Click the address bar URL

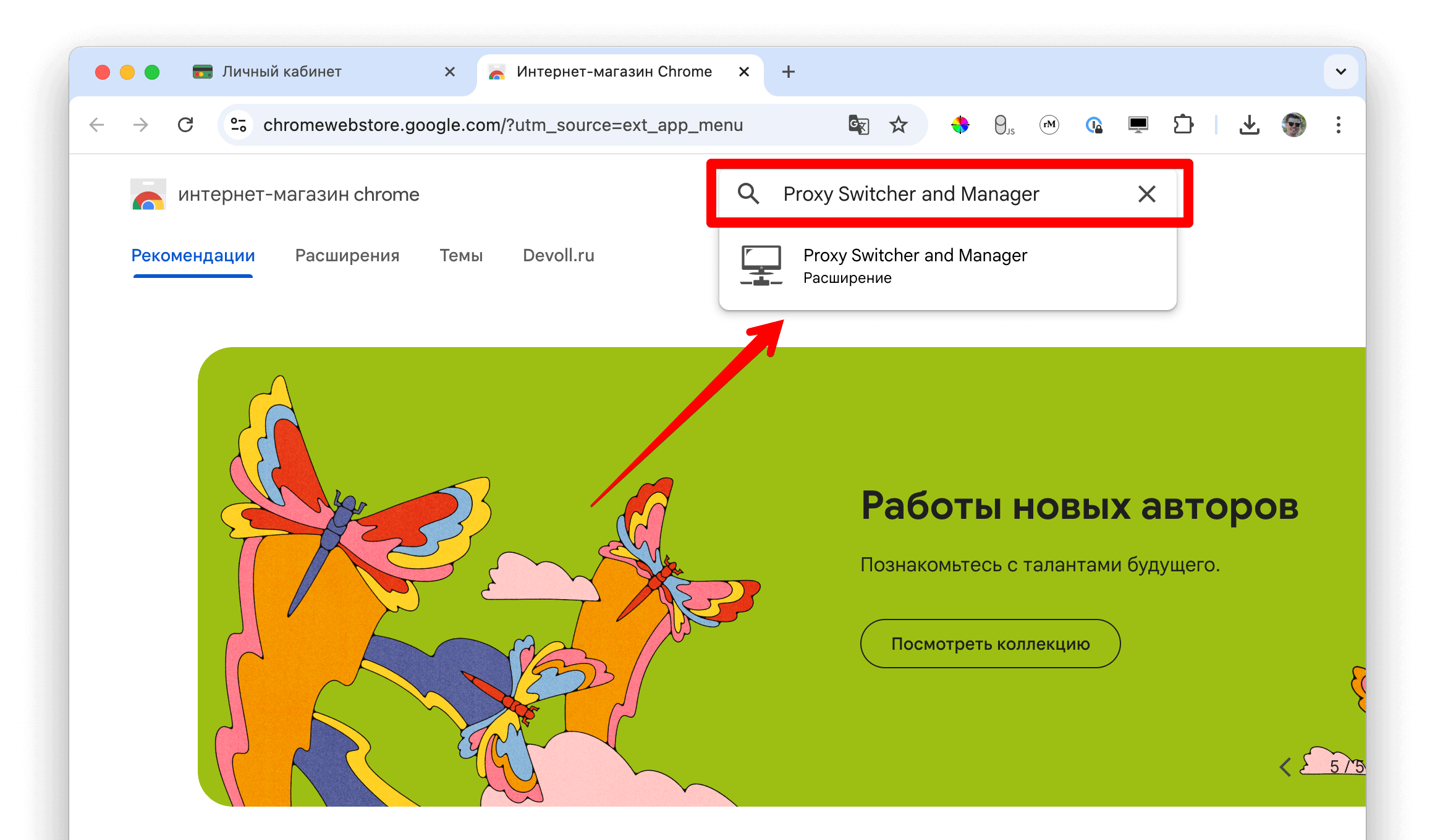pos(503,125)
